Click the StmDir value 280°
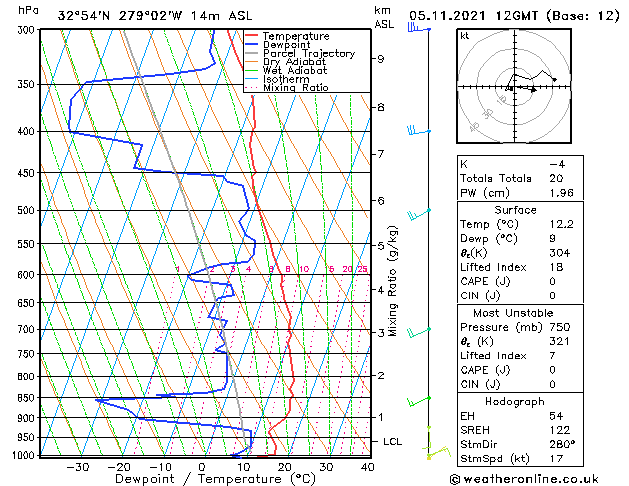 click(562, 444)
